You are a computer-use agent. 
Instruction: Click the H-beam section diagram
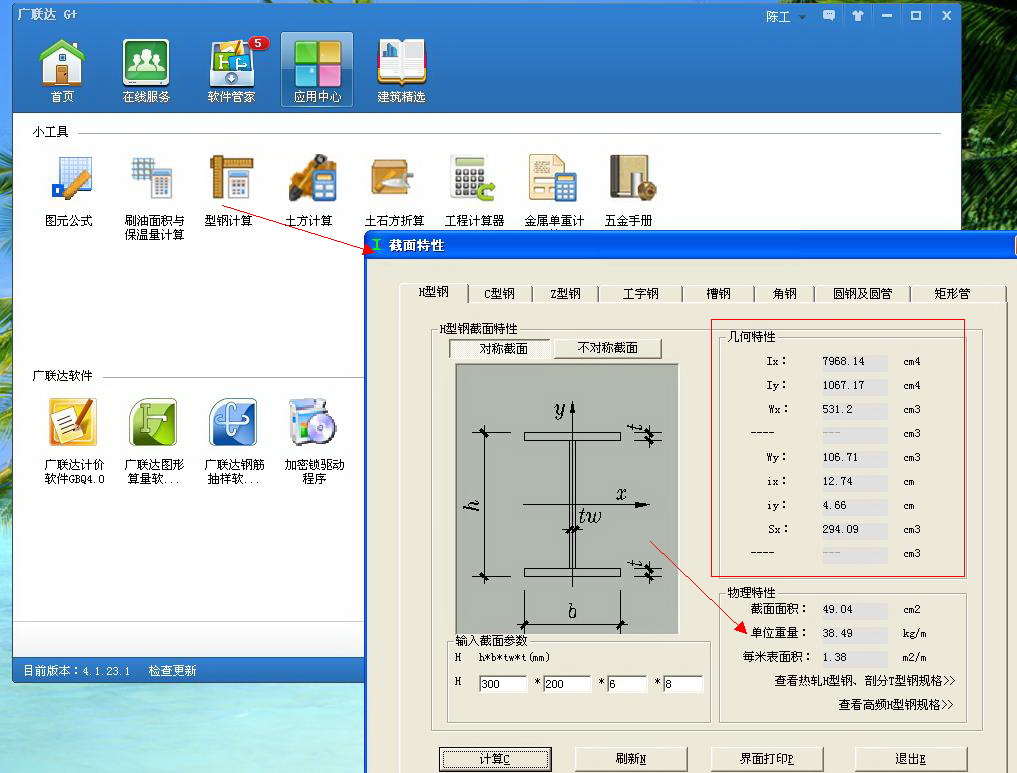[567, 499]
